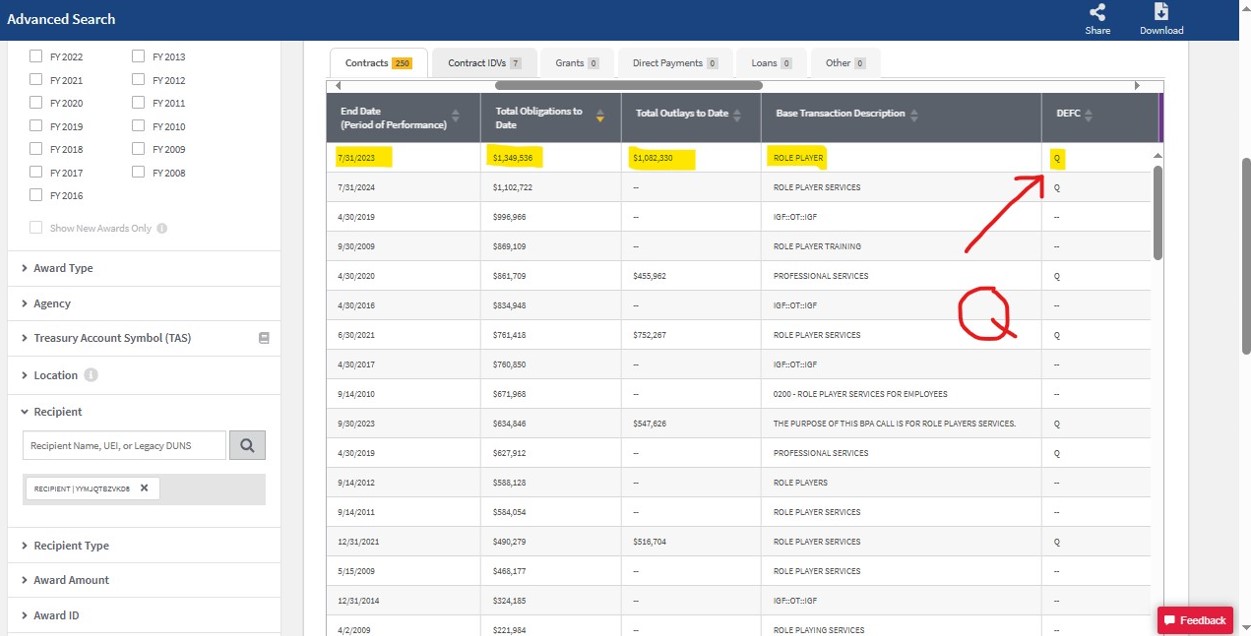Check the FY 2008 checkbox
The height and width of the screenshot is (636, 1251).
pyautogui.click(x=138, y=172)
